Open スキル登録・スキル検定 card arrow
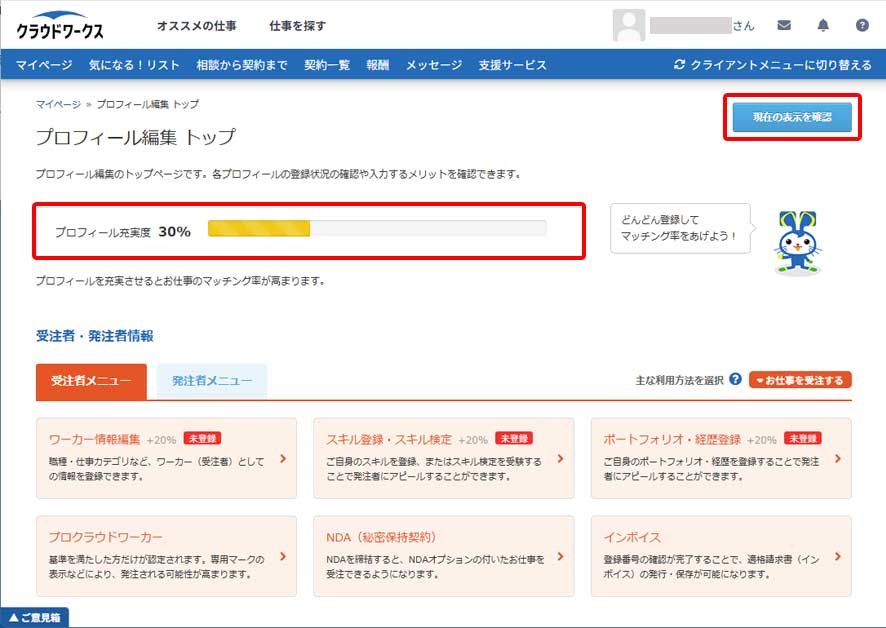The image size is (886, 628). coord(560,459)
